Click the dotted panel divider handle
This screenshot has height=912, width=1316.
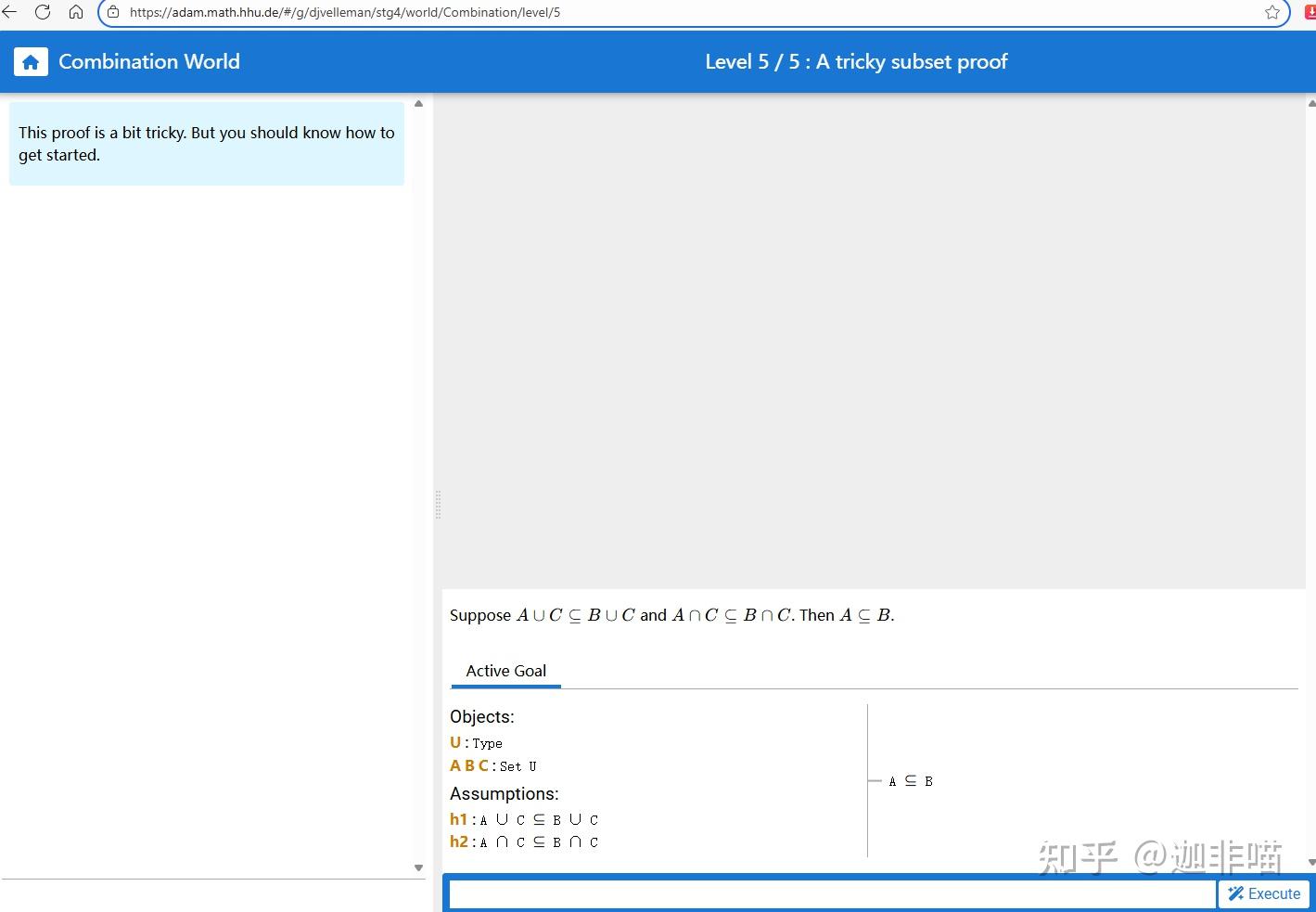point(438,505)
